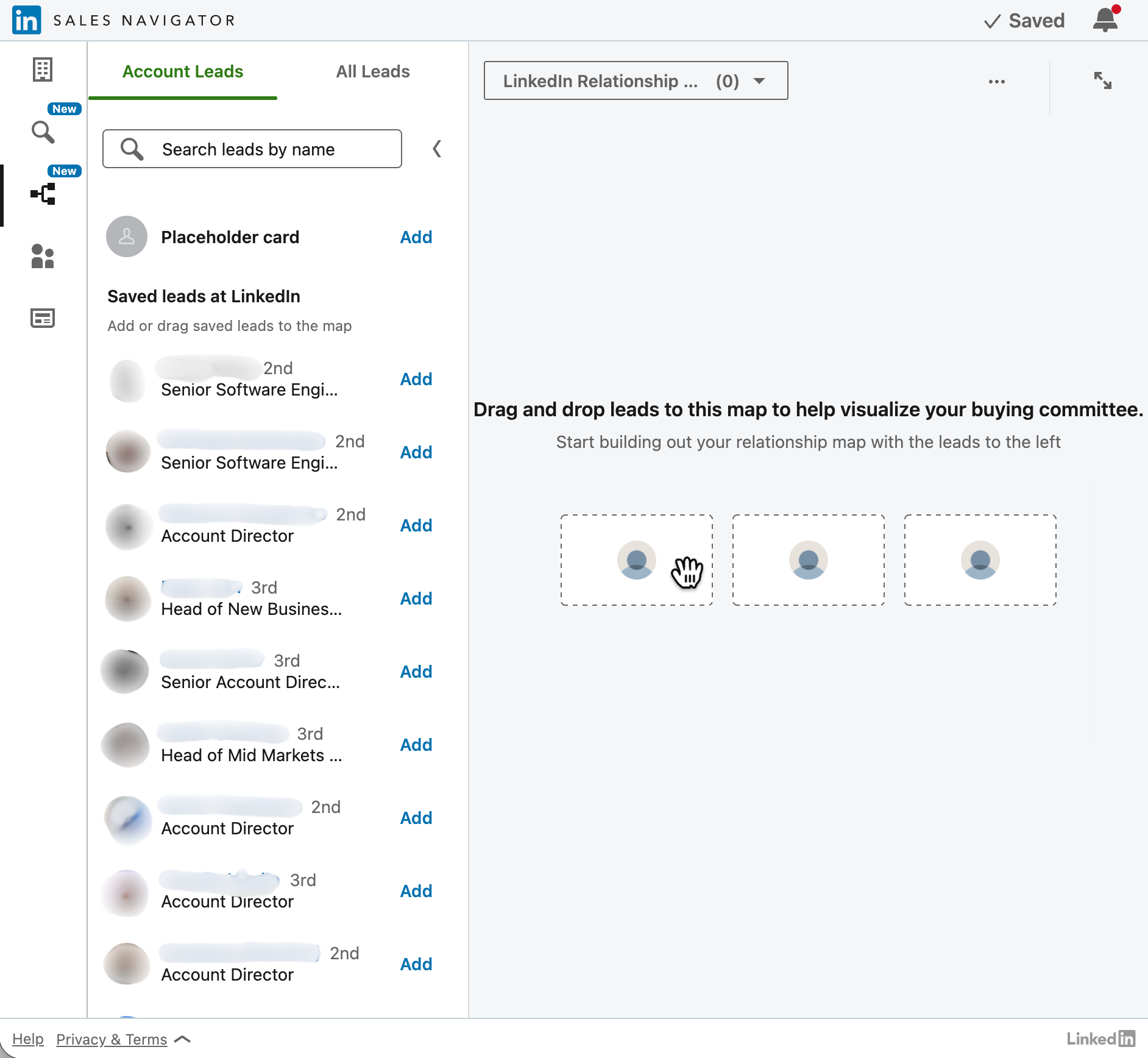Focus the Search leads by name field

point(252,149)
